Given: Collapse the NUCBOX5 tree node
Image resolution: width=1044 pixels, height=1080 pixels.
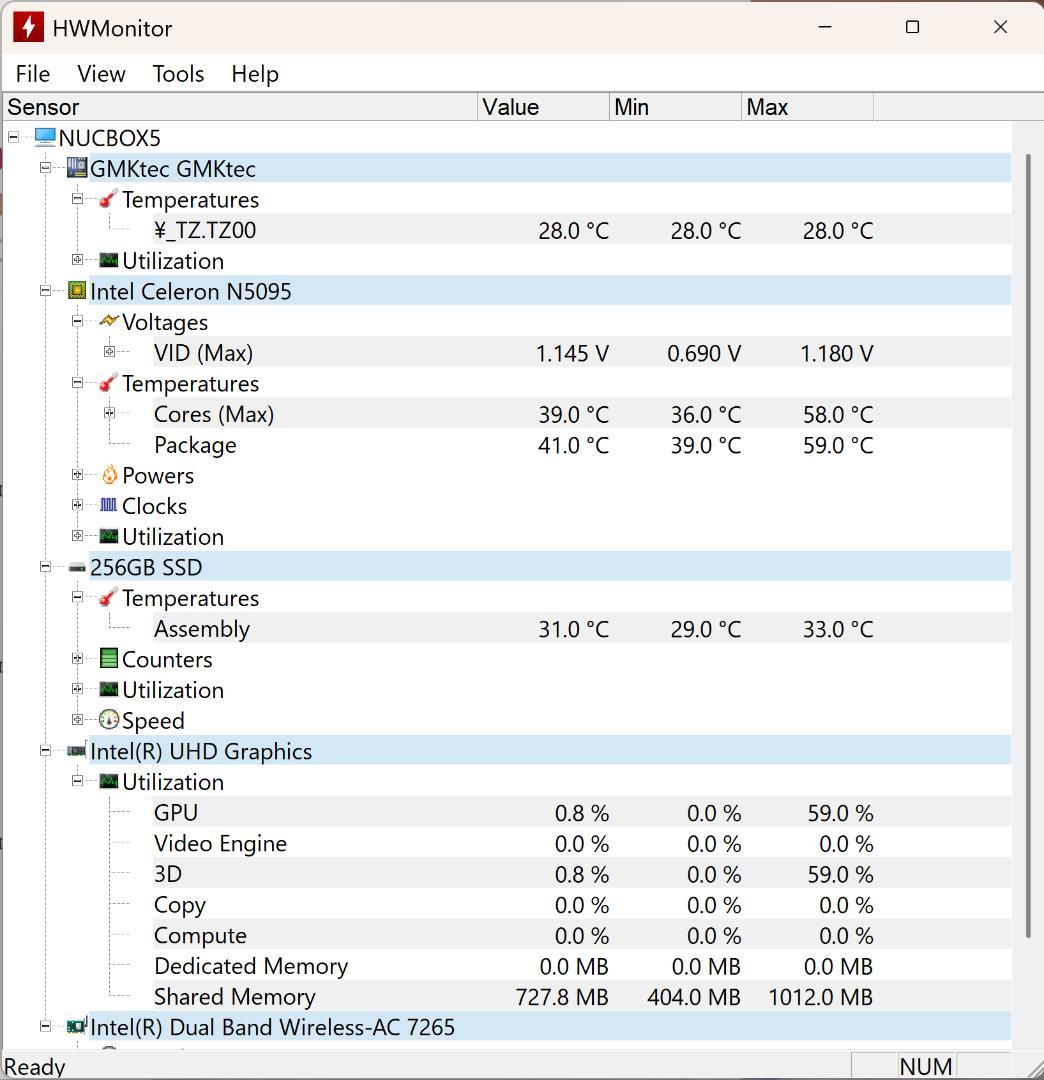Looking at the screenshot, I should point(13,137).
